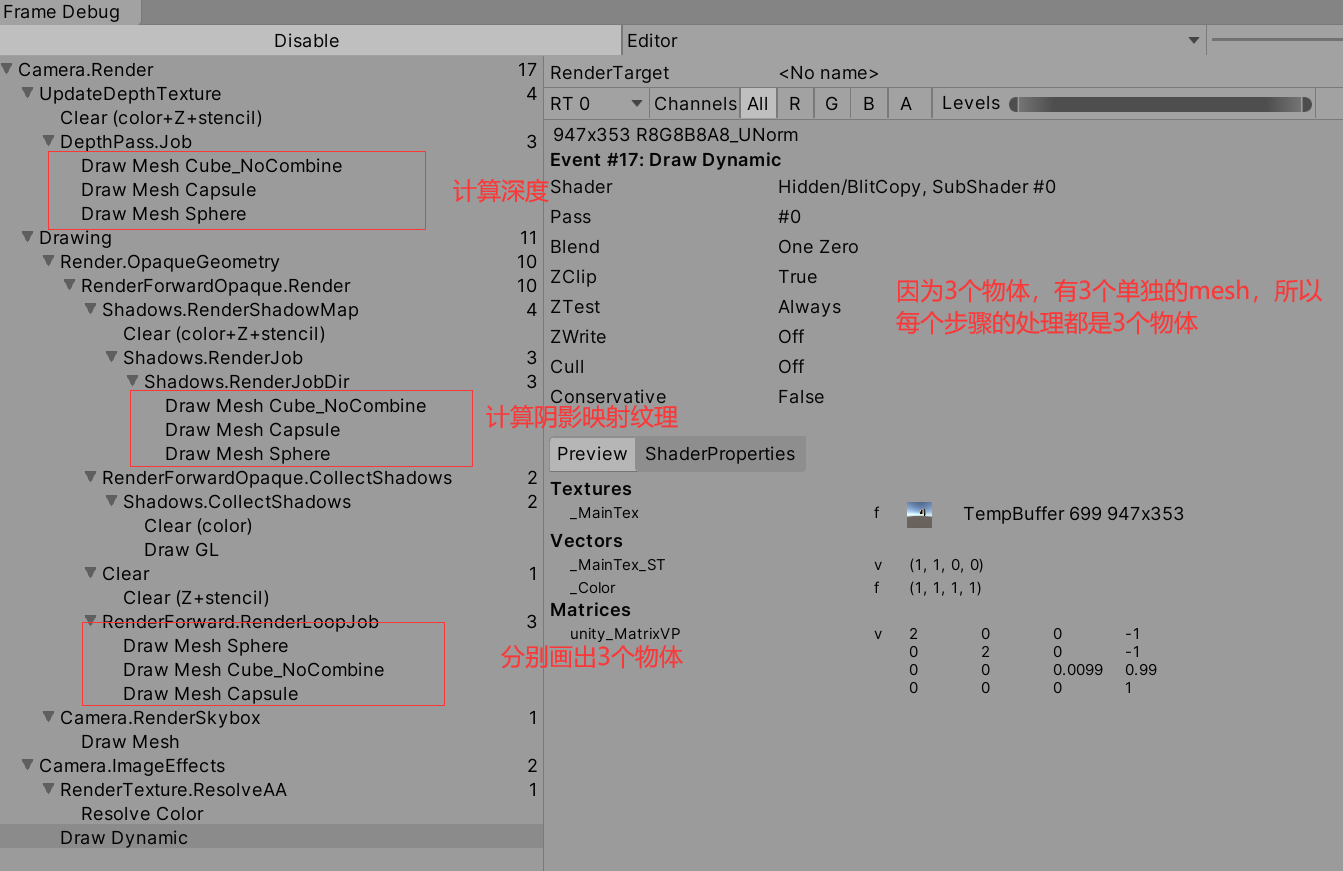Select the Clear (color) event

(x=198, y=526)
